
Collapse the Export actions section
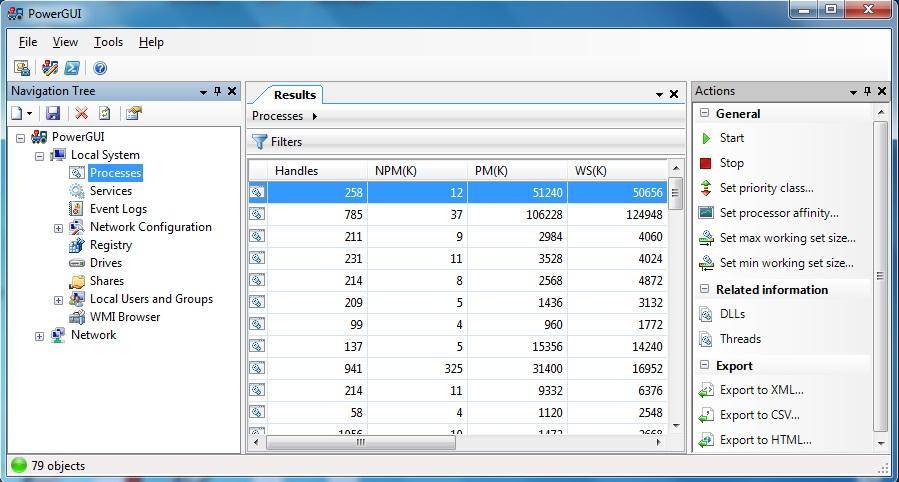tap(704, 365)
